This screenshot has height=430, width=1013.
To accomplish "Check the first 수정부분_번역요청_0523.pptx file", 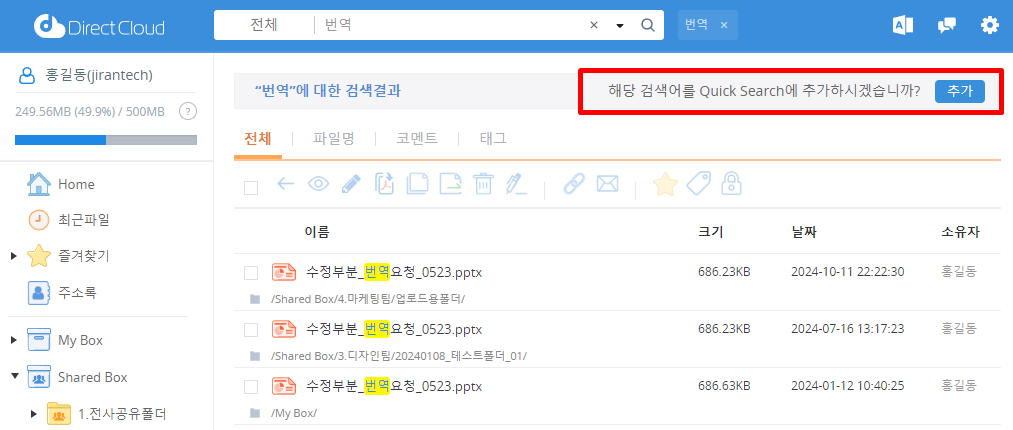I will coord(251,273).
